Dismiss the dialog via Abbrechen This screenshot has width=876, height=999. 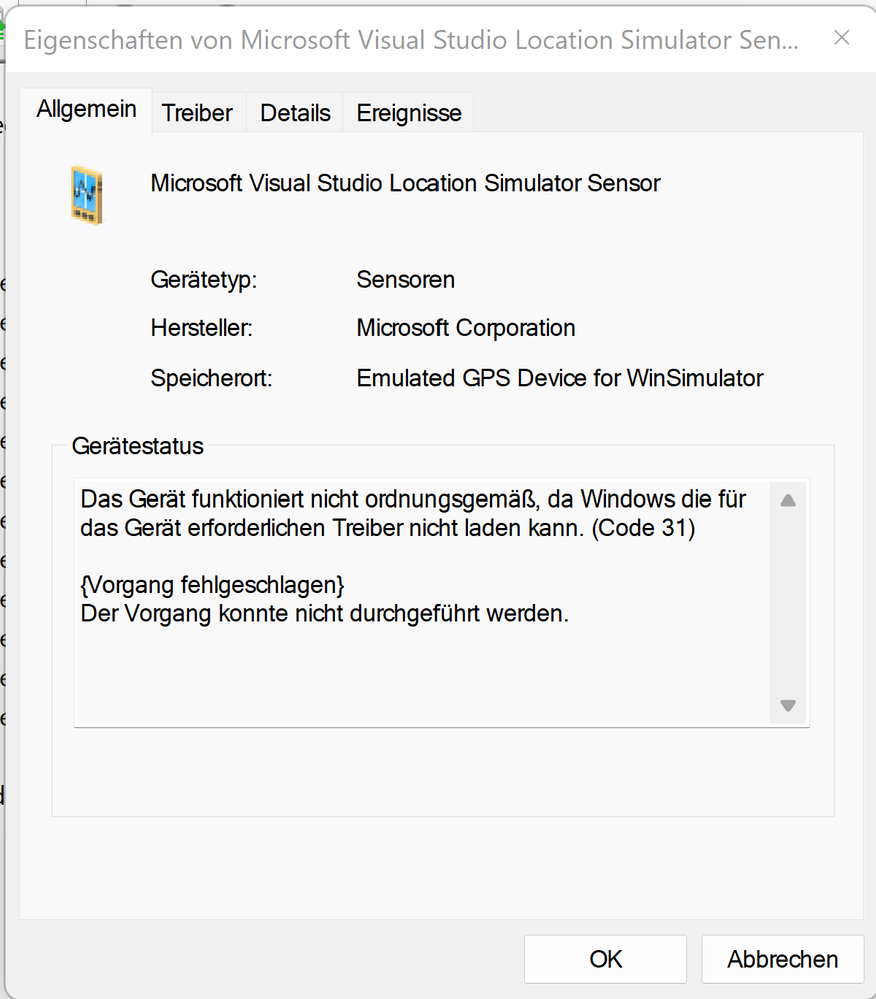[x=782, y=958]
